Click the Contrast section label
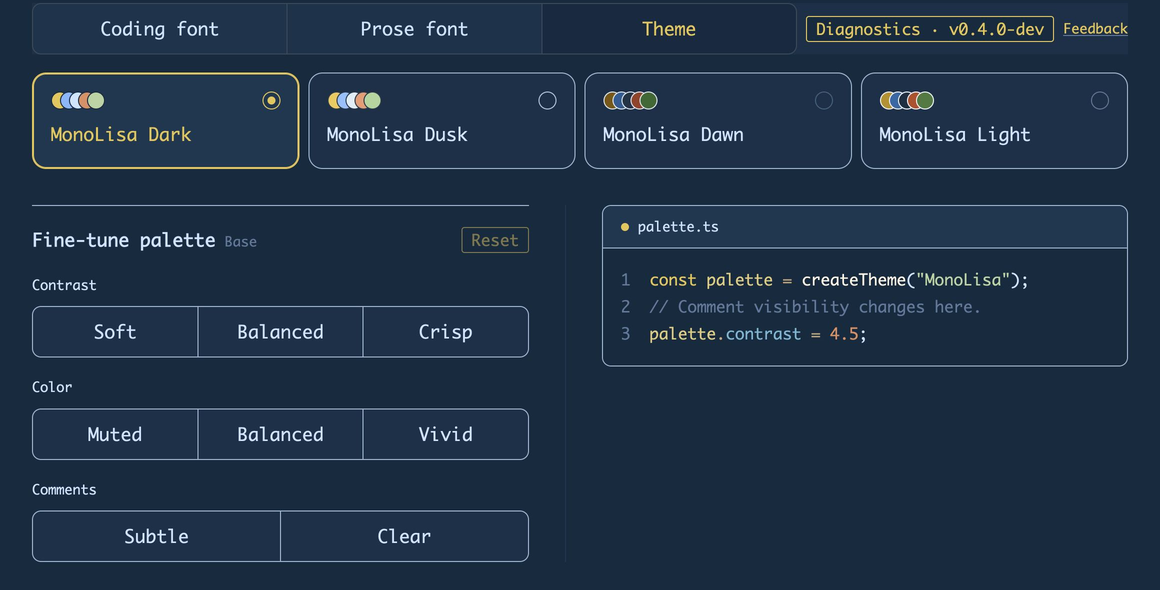 (64, 285)
